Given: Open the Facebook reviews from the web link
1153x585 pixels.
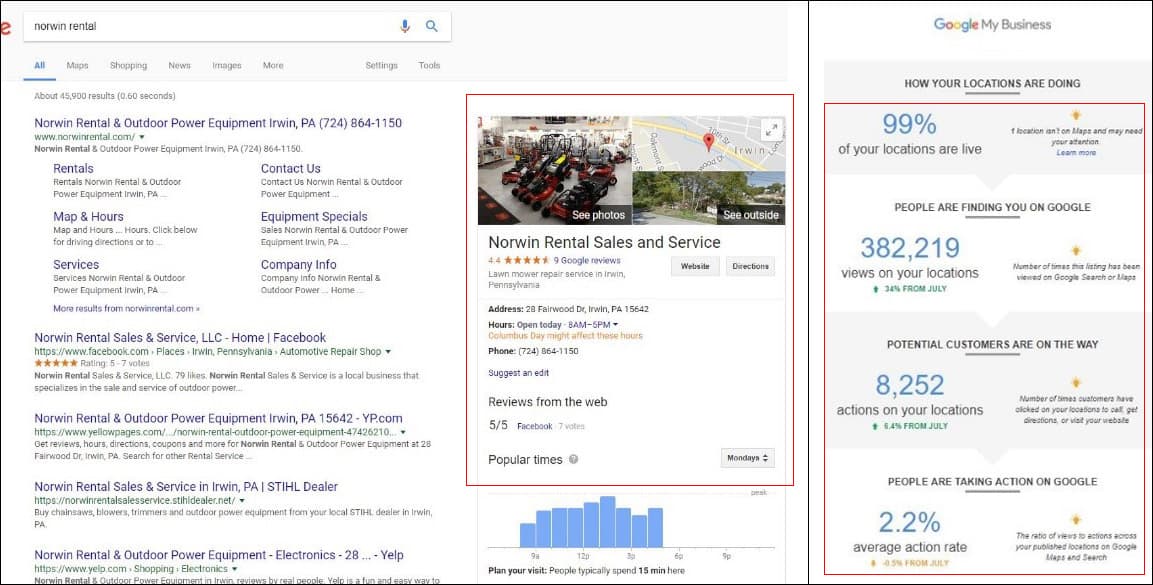Looking at the screenshot, I should (535, 426).
